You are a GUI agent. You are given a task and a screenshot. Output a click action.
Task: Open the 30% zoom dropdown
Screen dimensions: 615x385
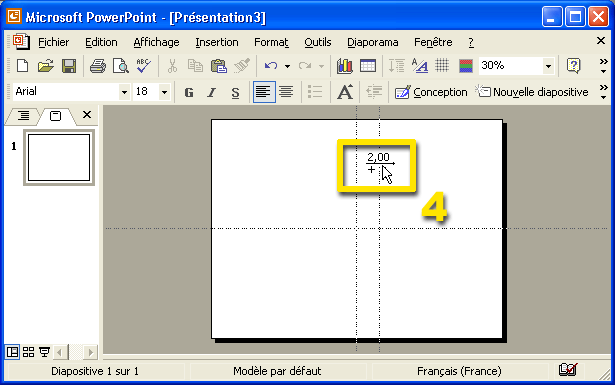pyautogui.click(x=549, y=66)
